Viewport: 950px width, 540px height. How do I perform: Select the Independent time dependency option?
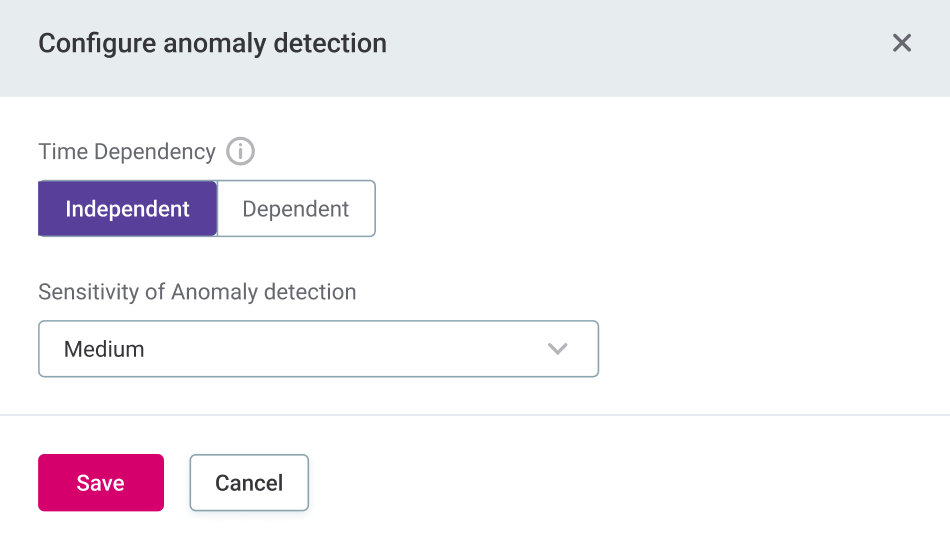(x=127, y=209)
